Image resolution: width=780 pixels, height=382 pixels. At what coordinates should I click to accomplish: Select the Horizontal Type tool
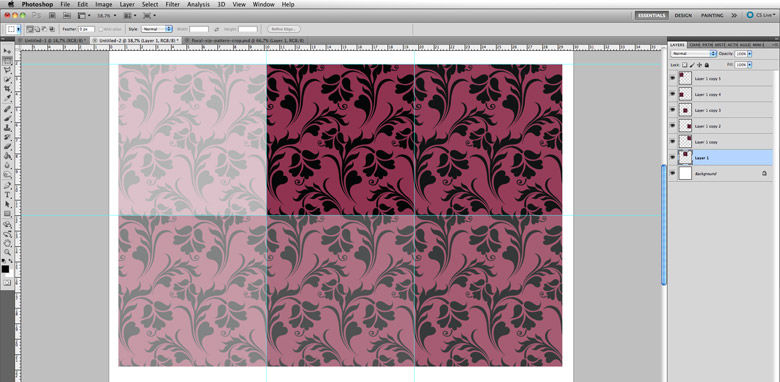click(x=7, y=195)
